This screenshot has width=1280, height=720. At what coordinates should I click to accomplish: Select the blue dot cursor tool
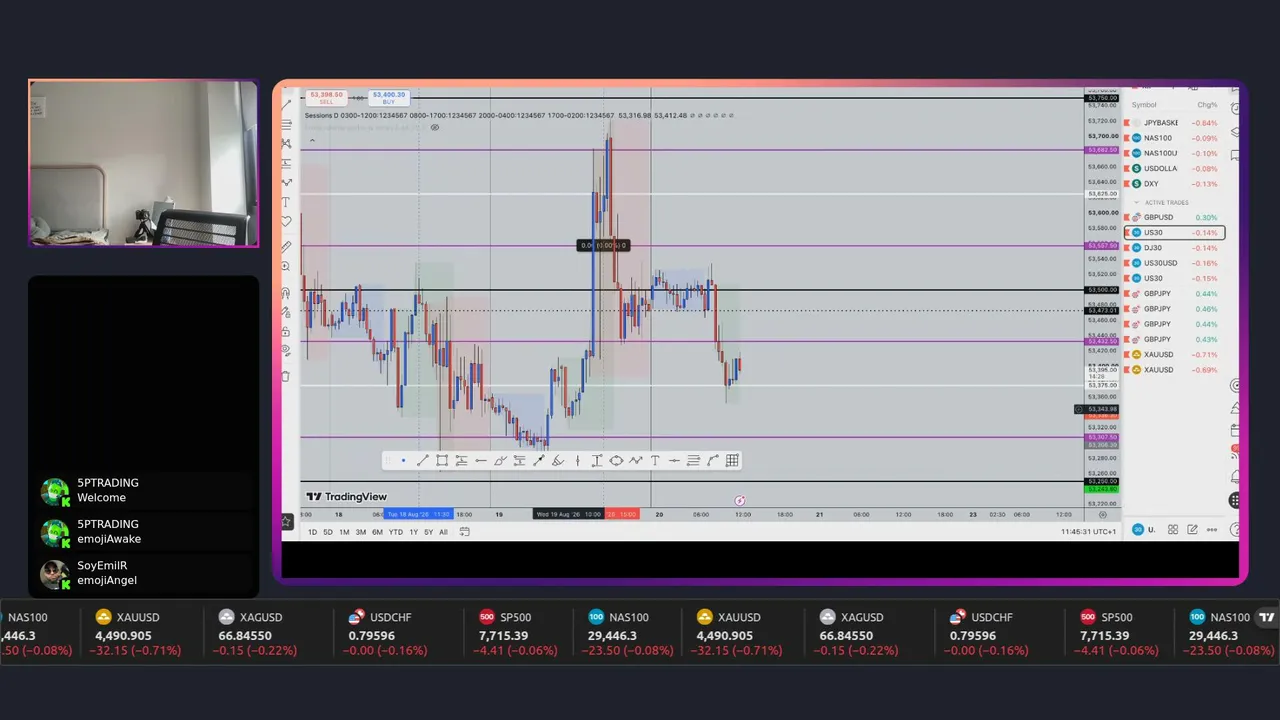point(403,461)
